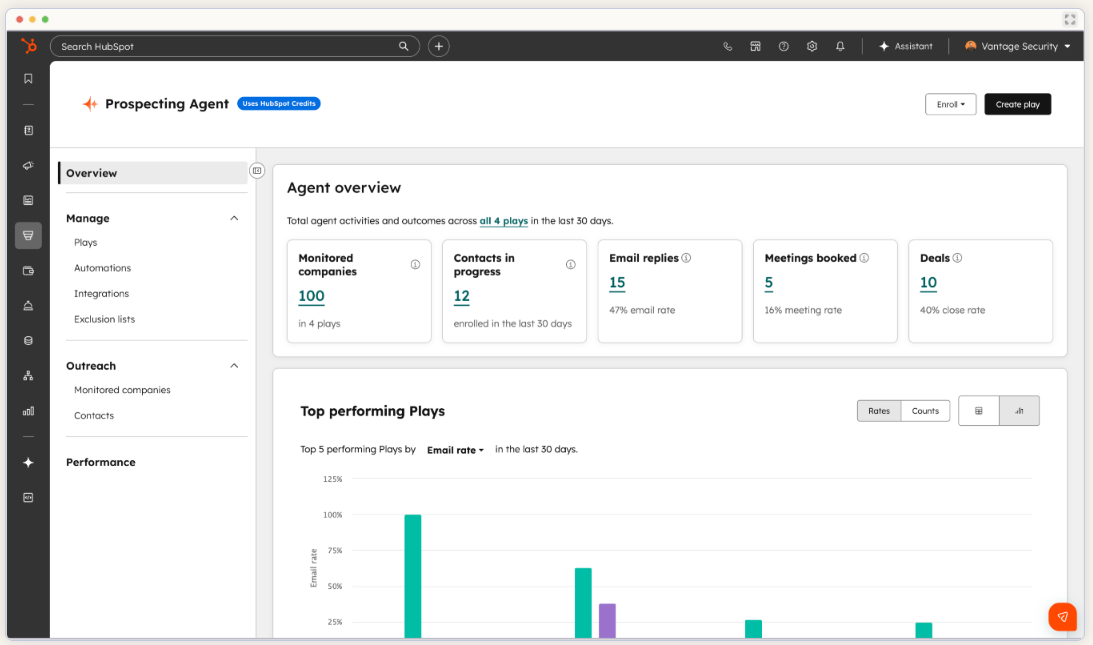Click the '16% meeting rate' text
The image size is (1093, 645).
tap(803, 310)
